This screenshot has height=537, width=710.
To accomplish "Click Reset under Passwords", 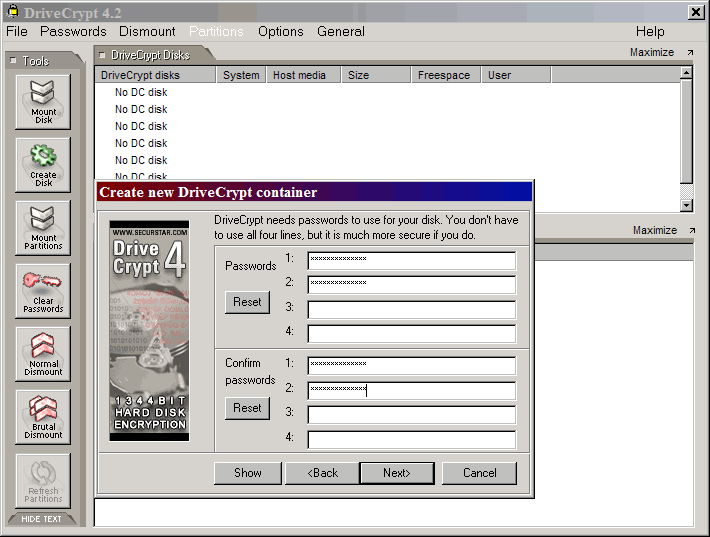I will [247, 302].
